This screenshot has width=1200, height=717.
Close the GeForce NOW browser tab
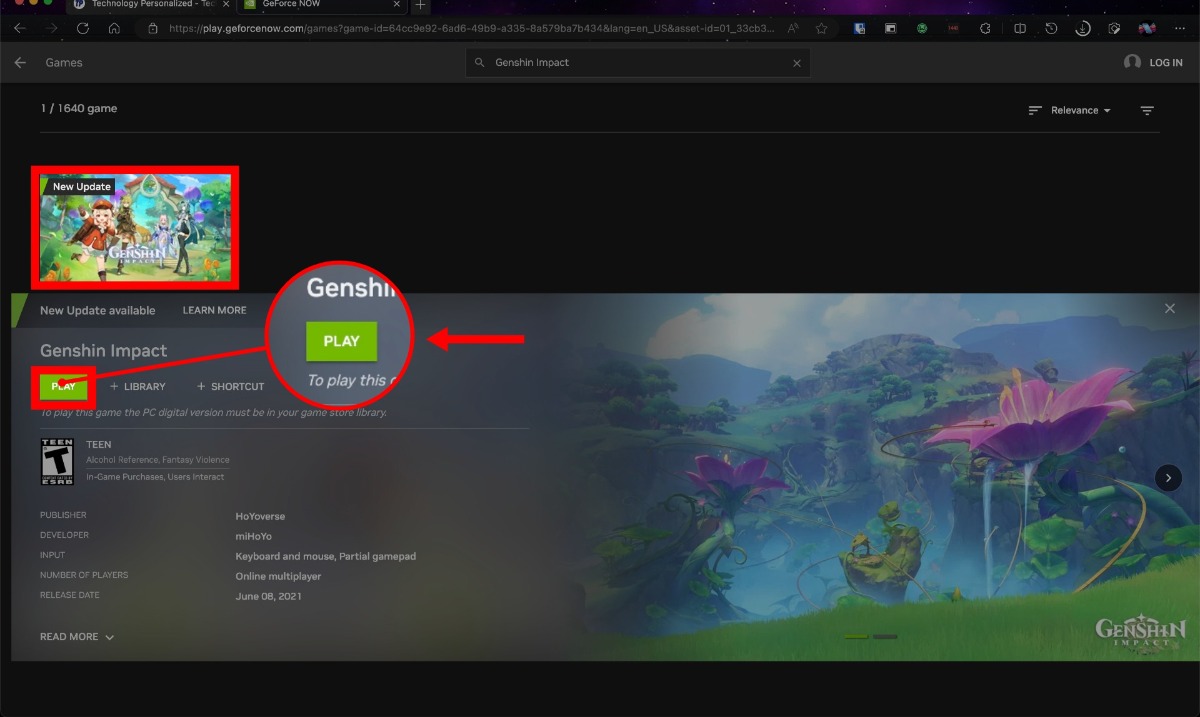[397, 5]
